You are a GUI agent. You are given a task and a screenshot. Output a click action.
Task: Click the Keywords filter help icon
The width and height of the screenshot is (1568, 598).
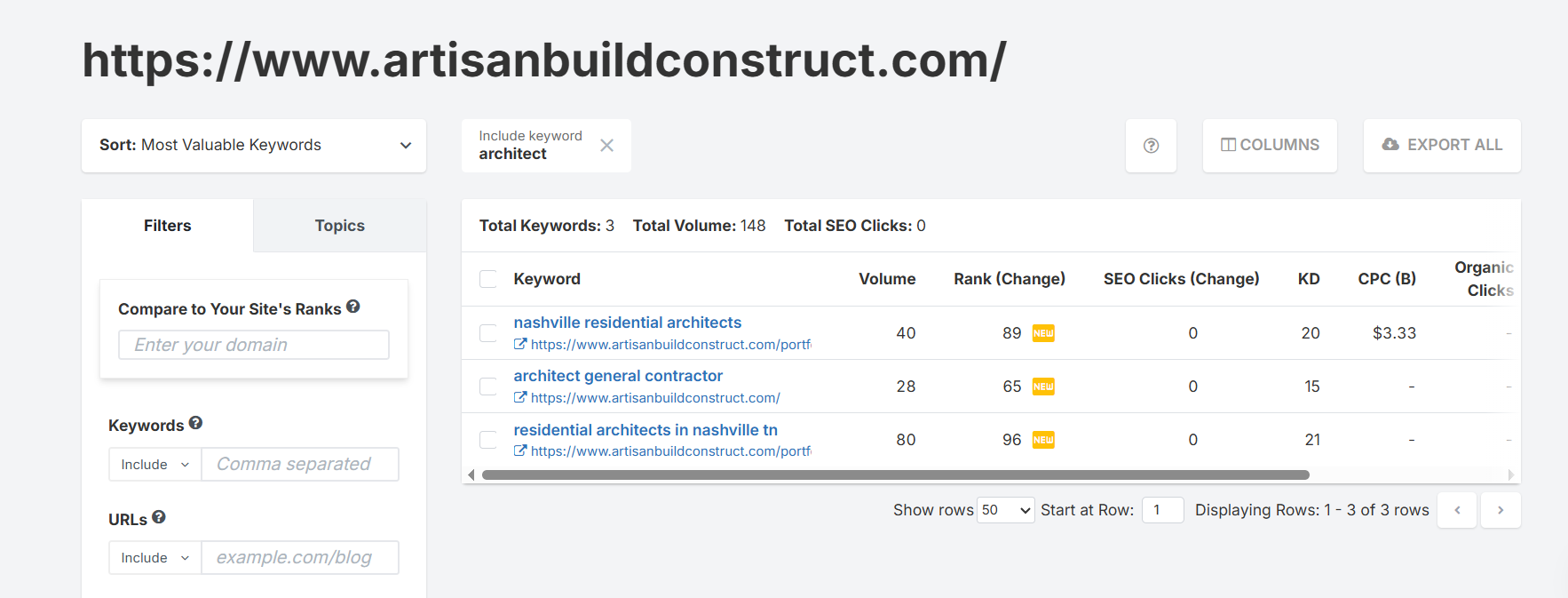(196, 423)
